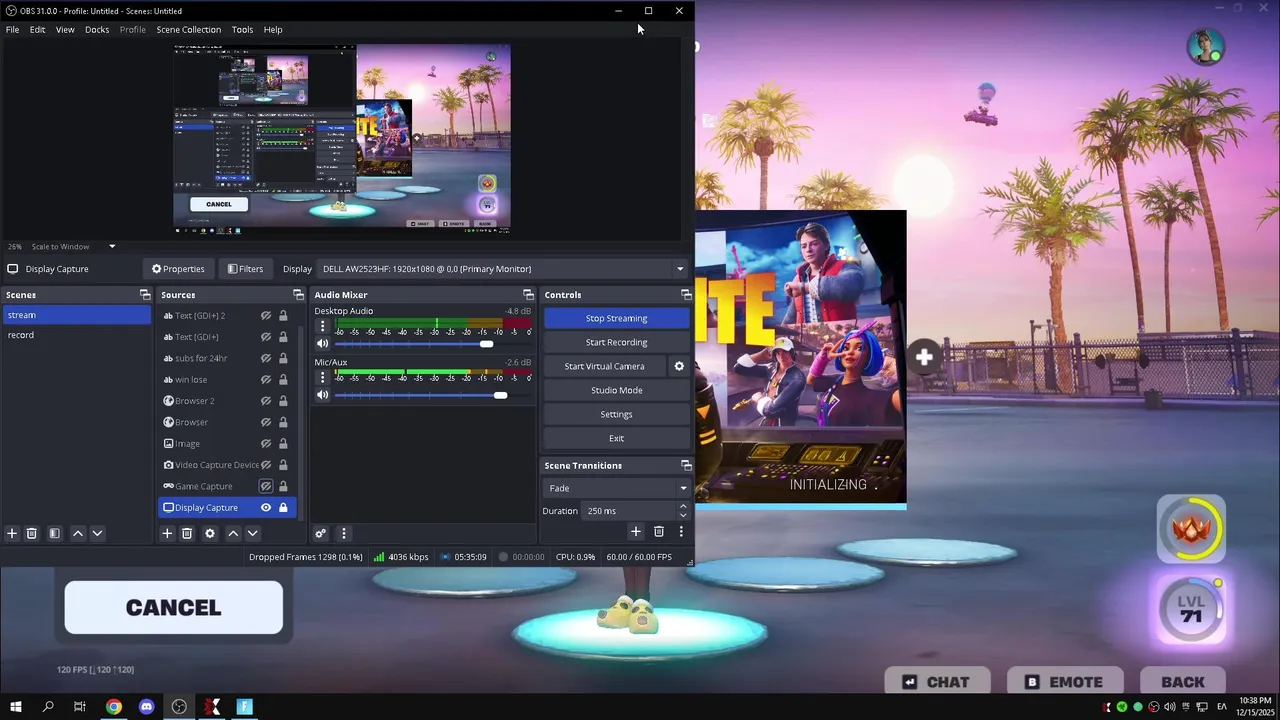
Task: Increase transition duration stepper up
Action: point(683,507)
